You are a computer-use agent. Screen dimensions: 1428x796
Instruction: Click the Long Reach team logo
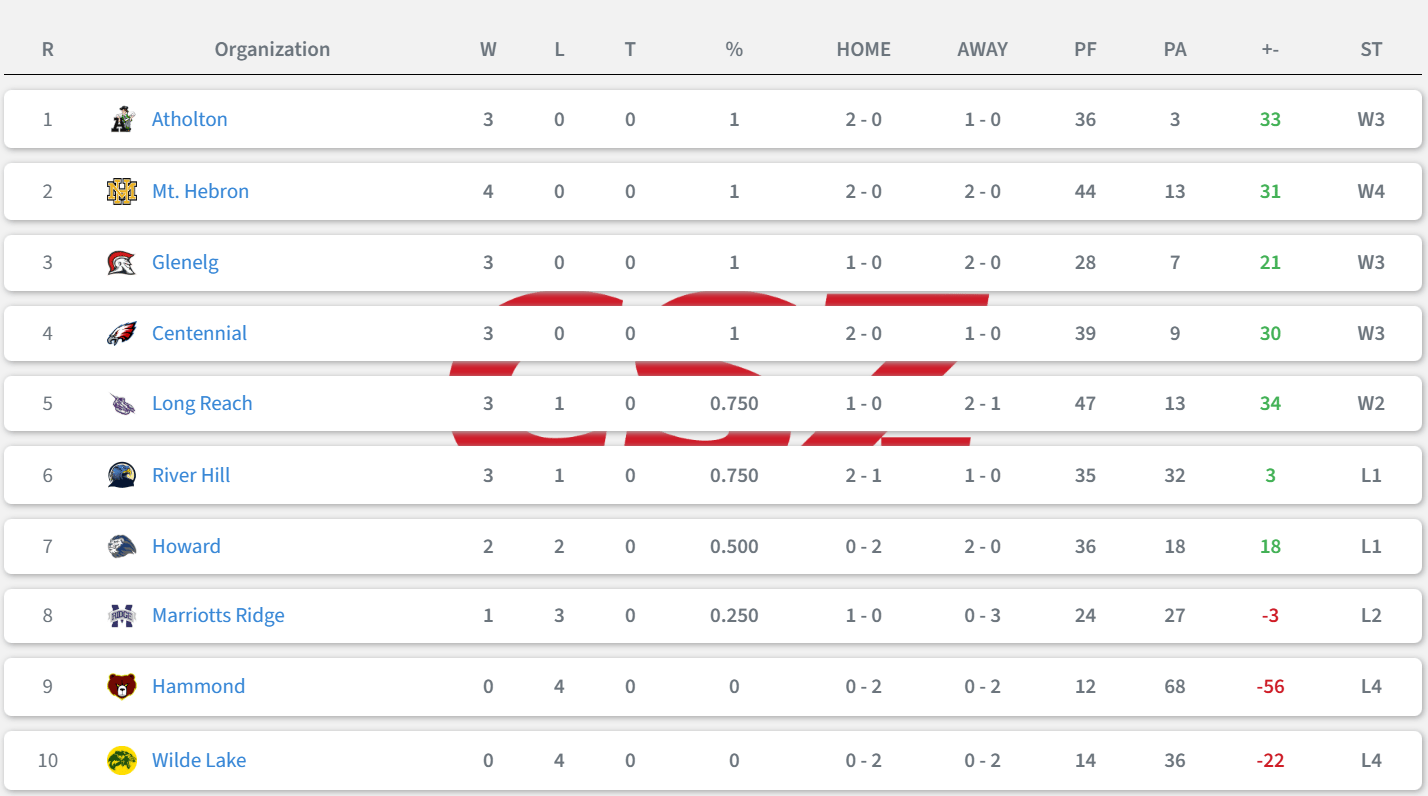122,404
